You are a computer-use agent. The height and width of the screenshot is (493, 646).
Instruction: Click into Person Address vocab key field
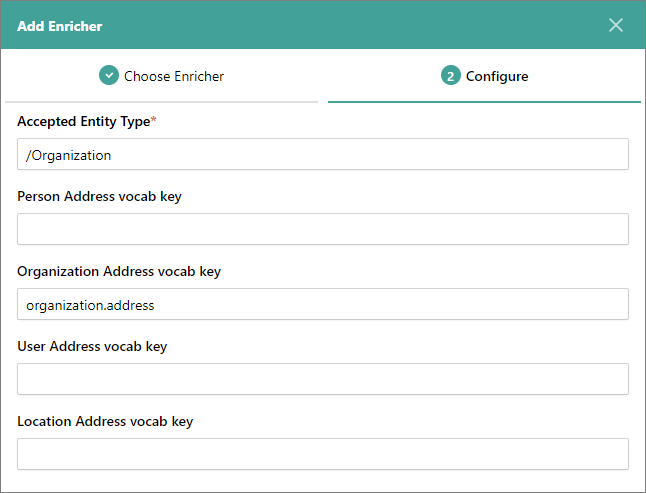322,229
